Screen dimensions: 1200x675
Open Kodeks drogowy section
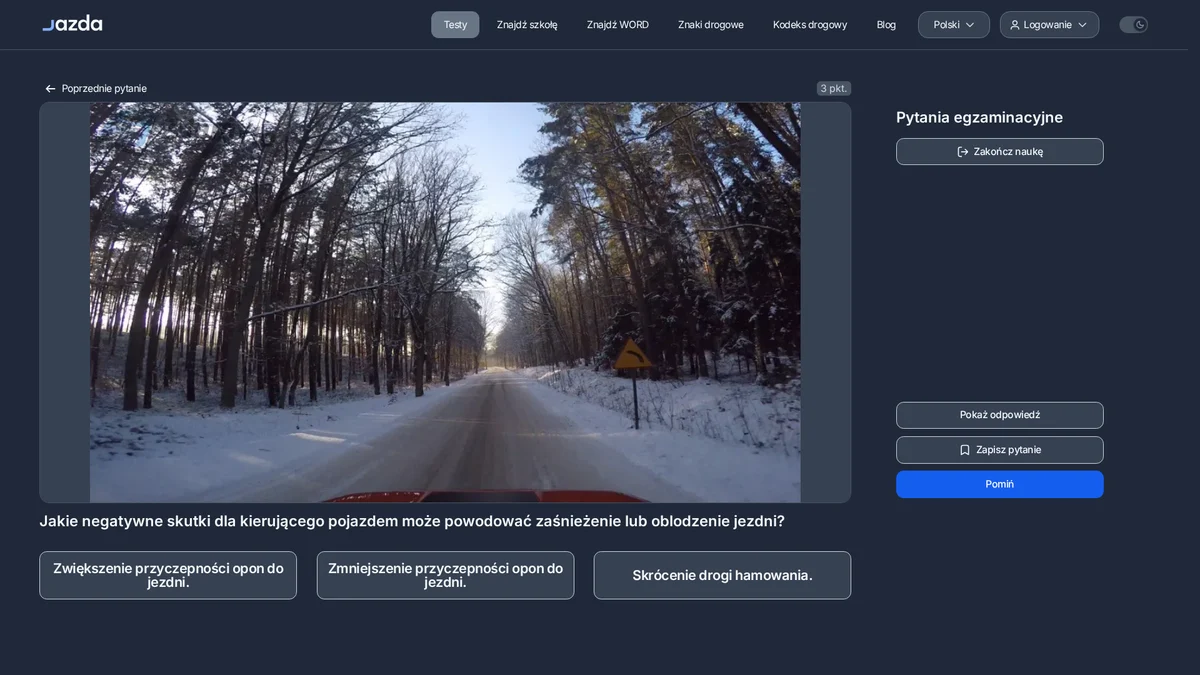(x=810, y=25)
